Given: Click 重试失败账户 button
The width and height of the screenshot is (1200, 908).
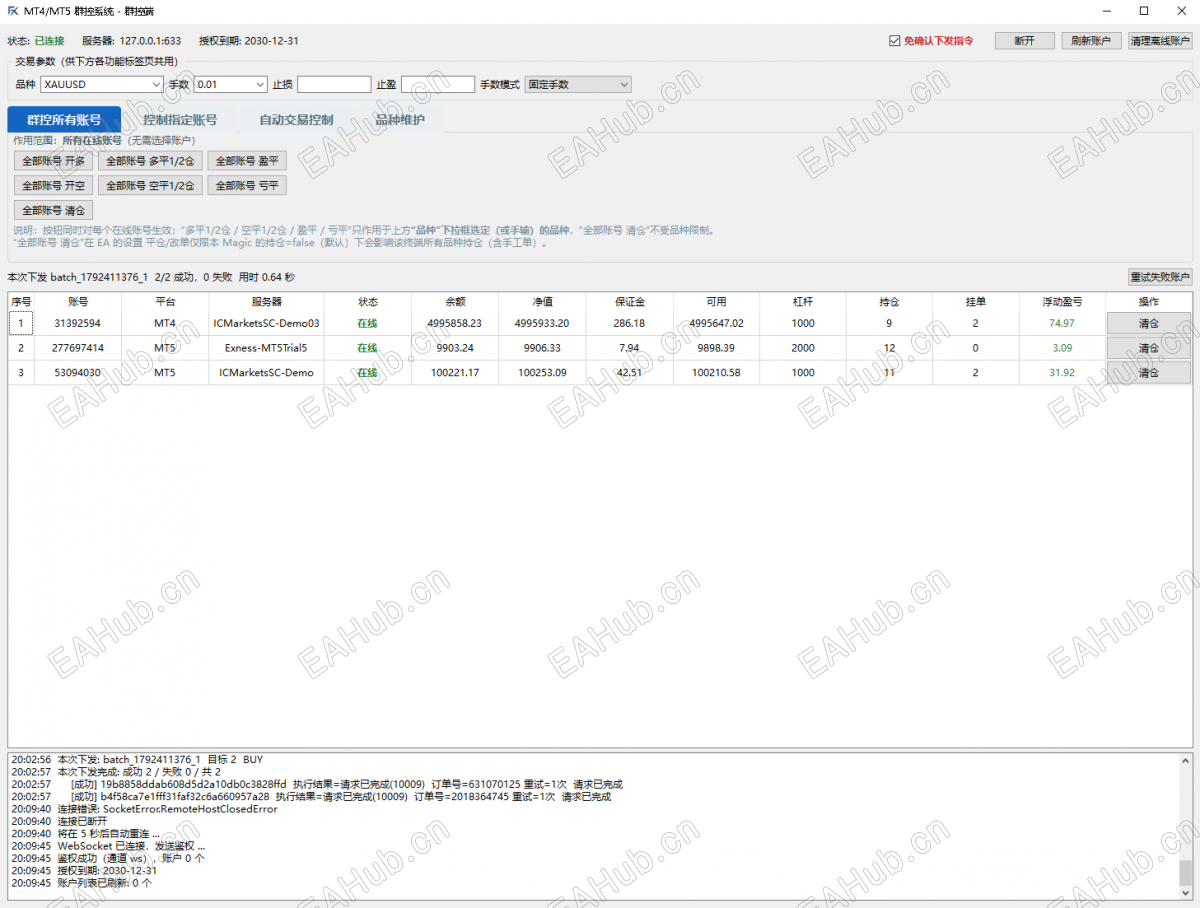Looking at the screenshot, I should (x=1160, y=277).
